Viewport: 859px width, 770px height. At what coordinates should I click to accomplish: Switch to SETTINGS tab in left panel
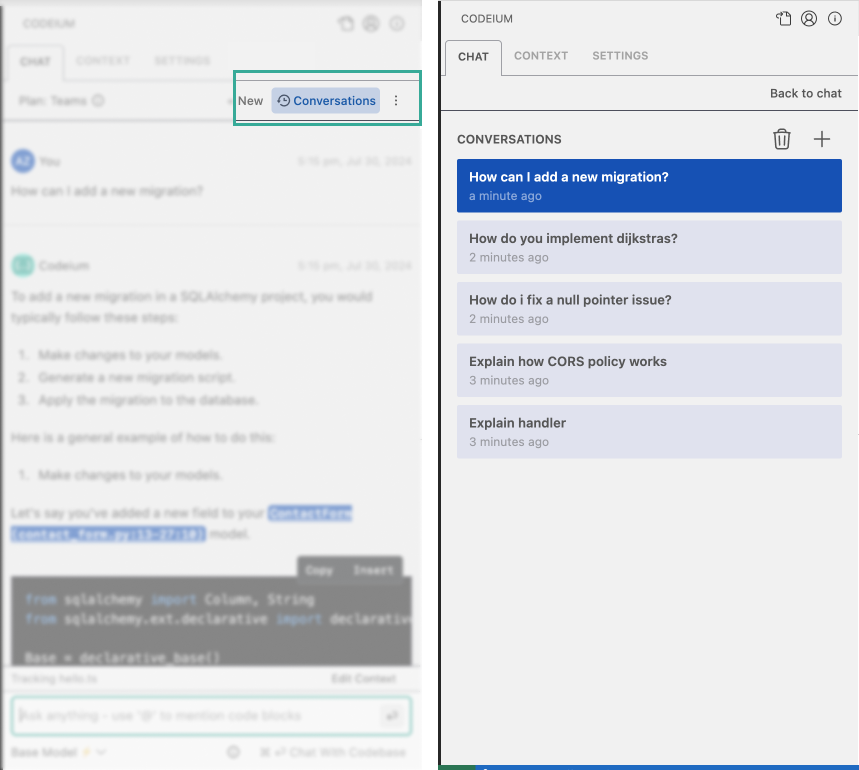(182, 60)
